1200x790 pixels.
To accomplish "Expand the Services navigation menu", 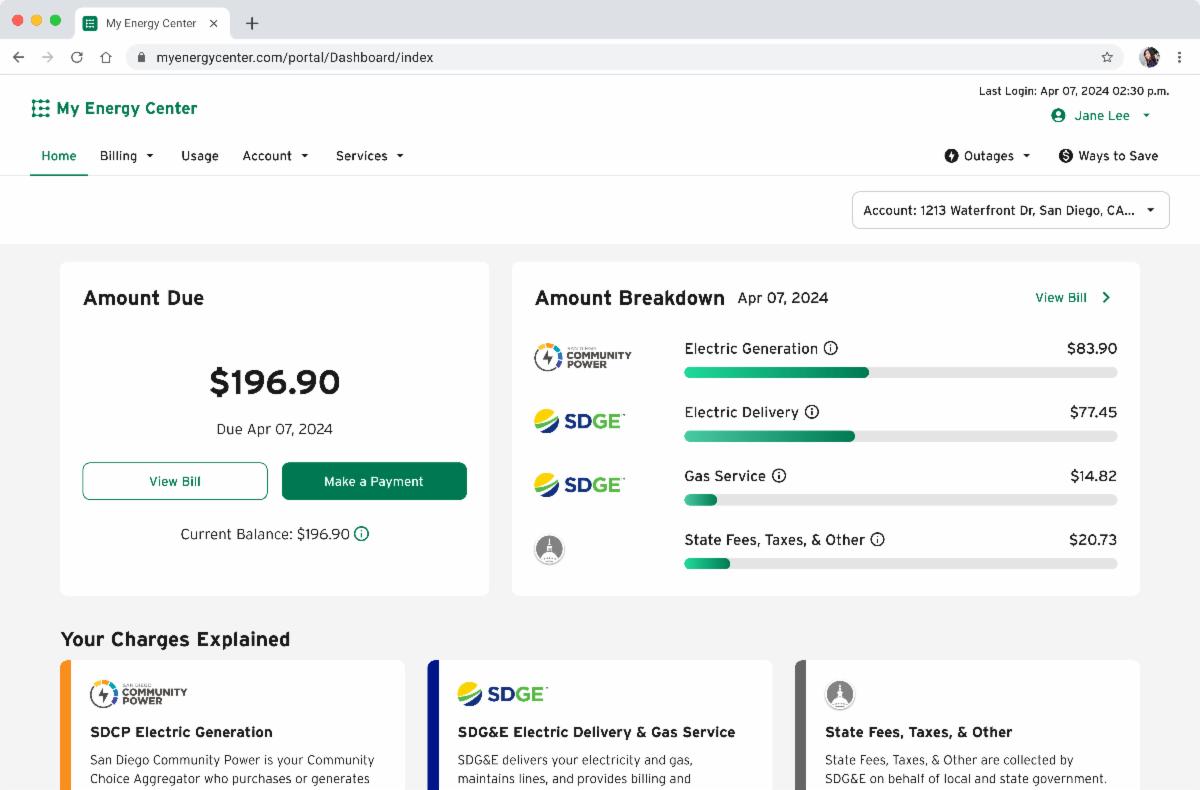I will [369, 156].
